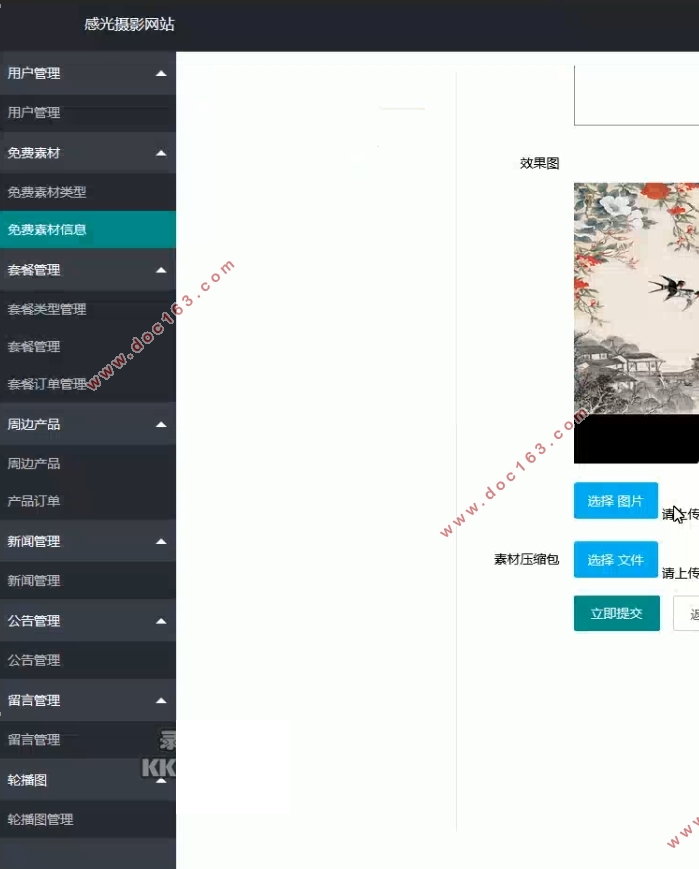Click the 轮播图 section header

[88, 780]
